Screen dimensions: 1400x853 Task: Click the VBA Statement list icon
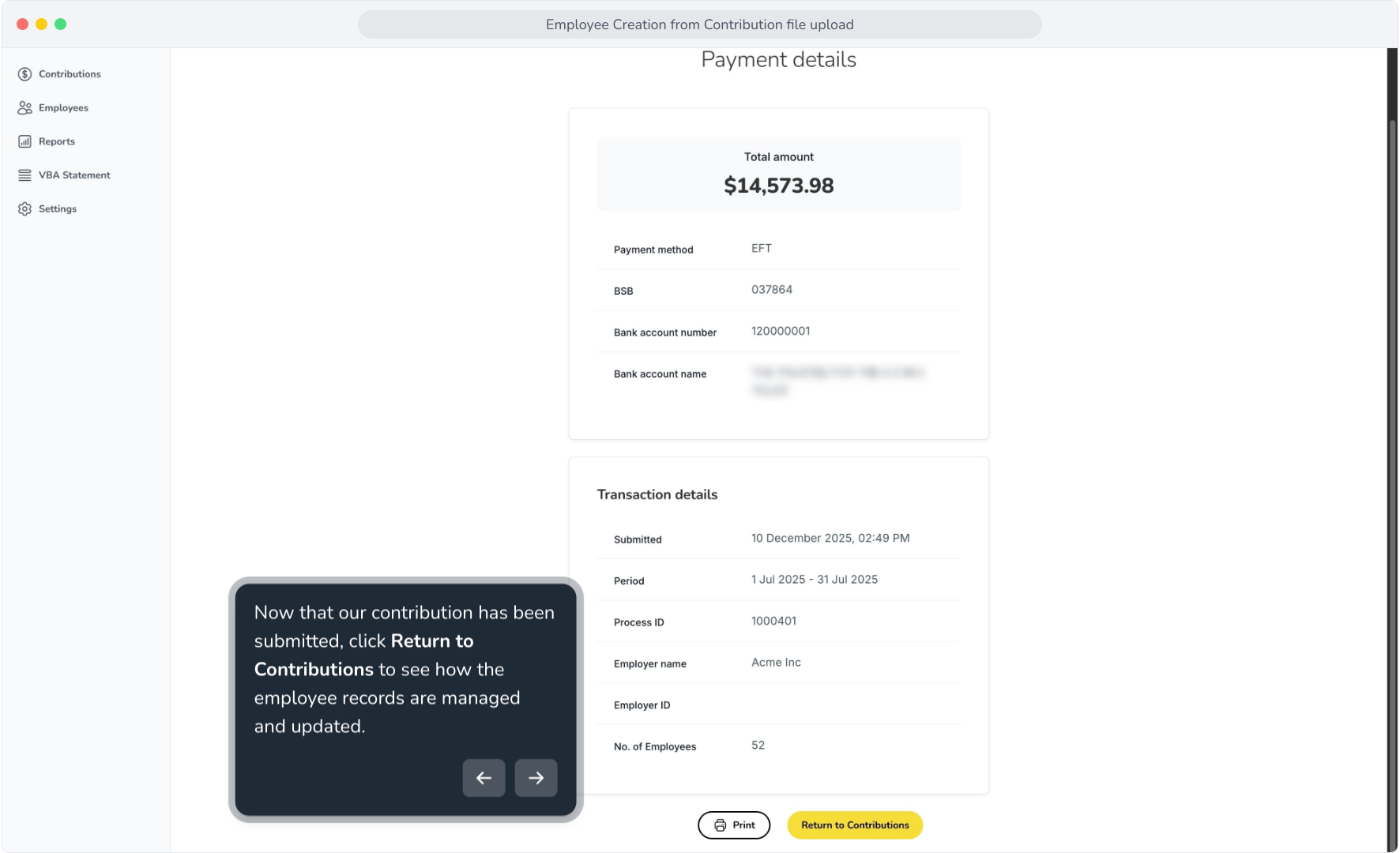coord(24,175)
